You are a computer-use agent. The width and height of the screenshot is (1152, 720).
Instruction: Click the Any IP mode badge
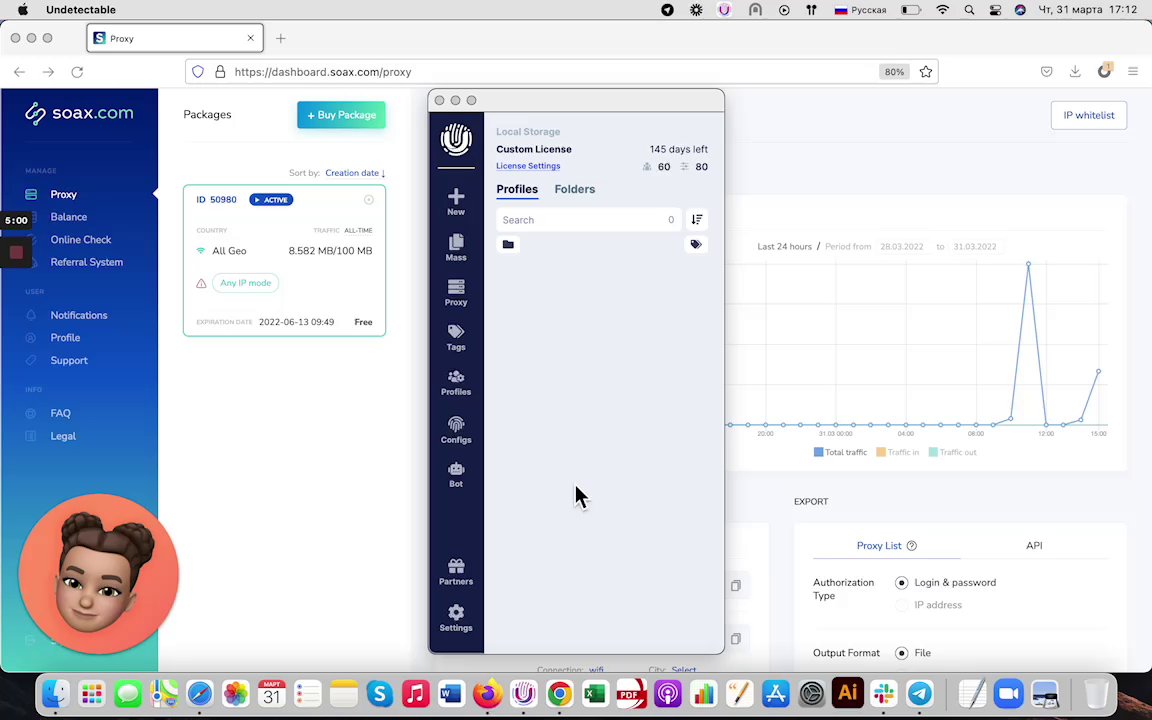(x=245, y=283)
